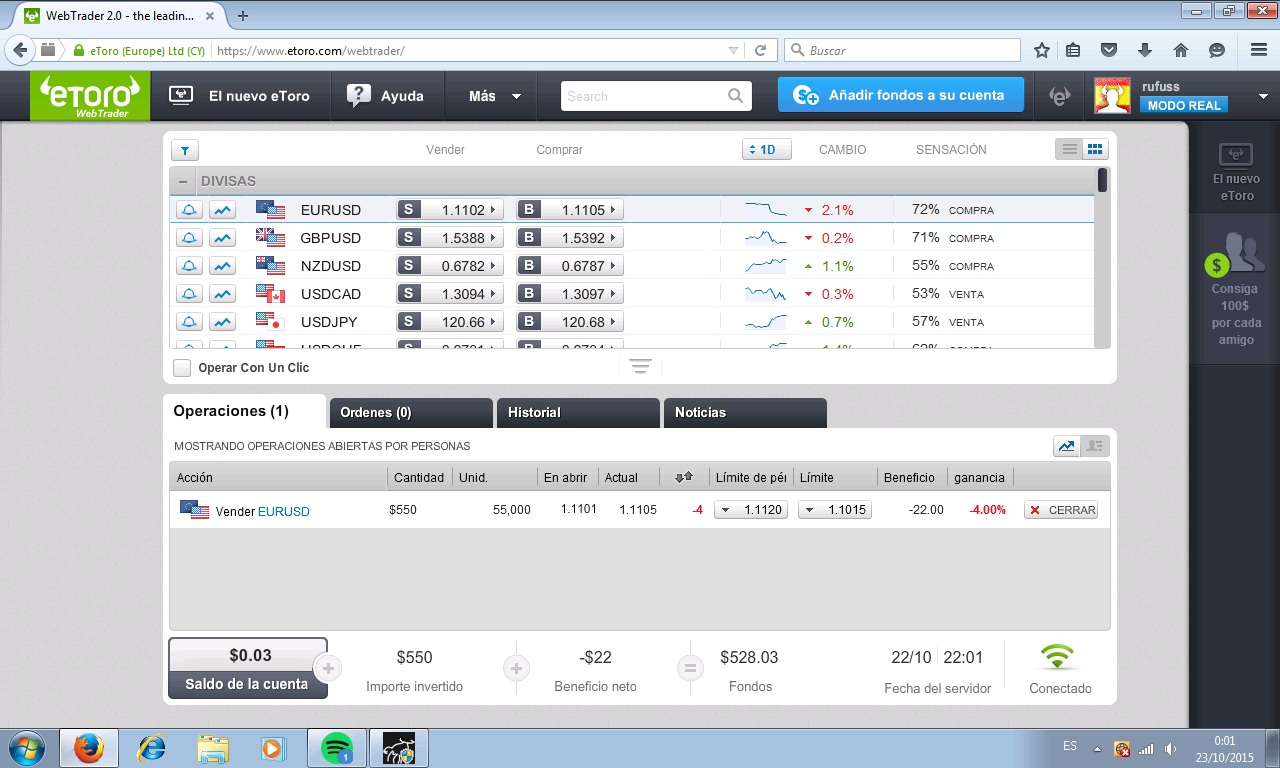1280x768 pixels.
Task: Click the browser bookmark star icon
Action: pyautogui.click(x=1042, y=50)
